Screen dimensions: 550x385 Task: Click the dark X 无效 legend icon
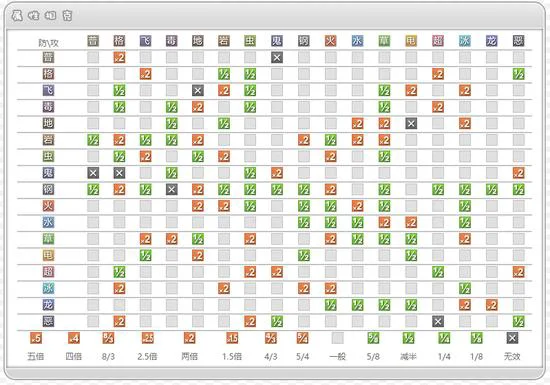(x=512, y=338)
